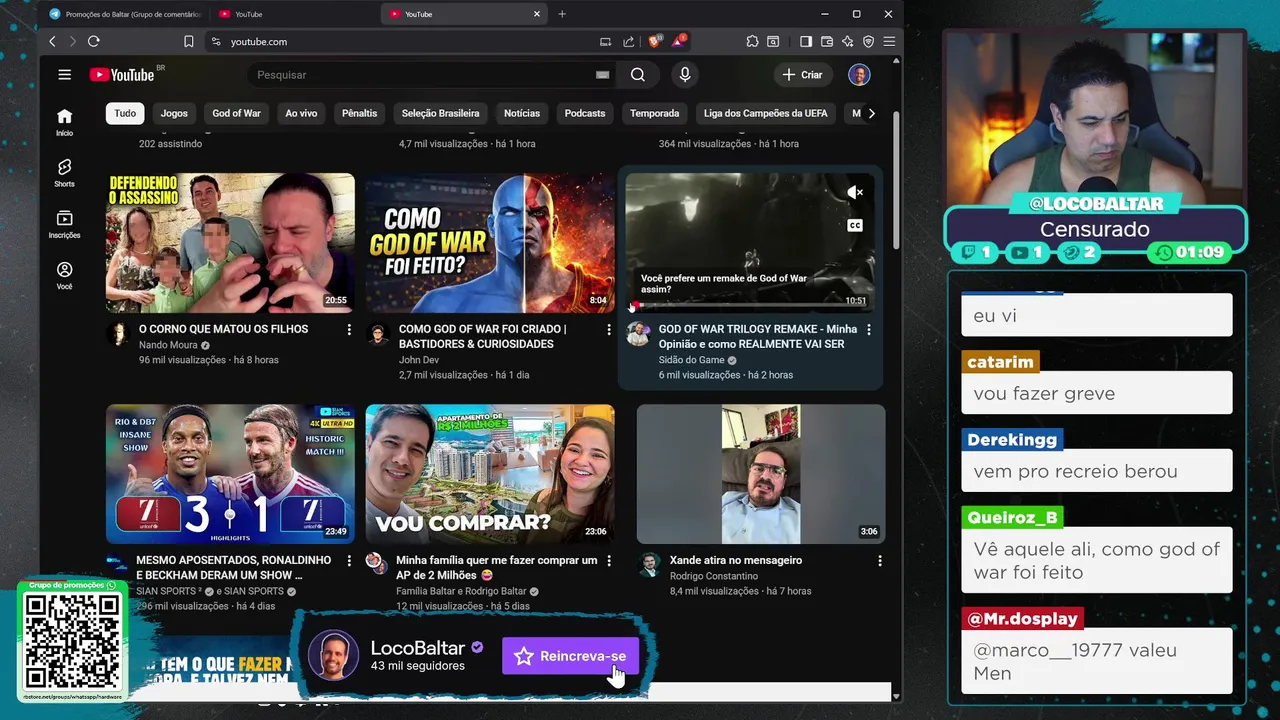Show more category chips with right arrow
Screen dimensions: 1280x720
click(x=871, y=113)
